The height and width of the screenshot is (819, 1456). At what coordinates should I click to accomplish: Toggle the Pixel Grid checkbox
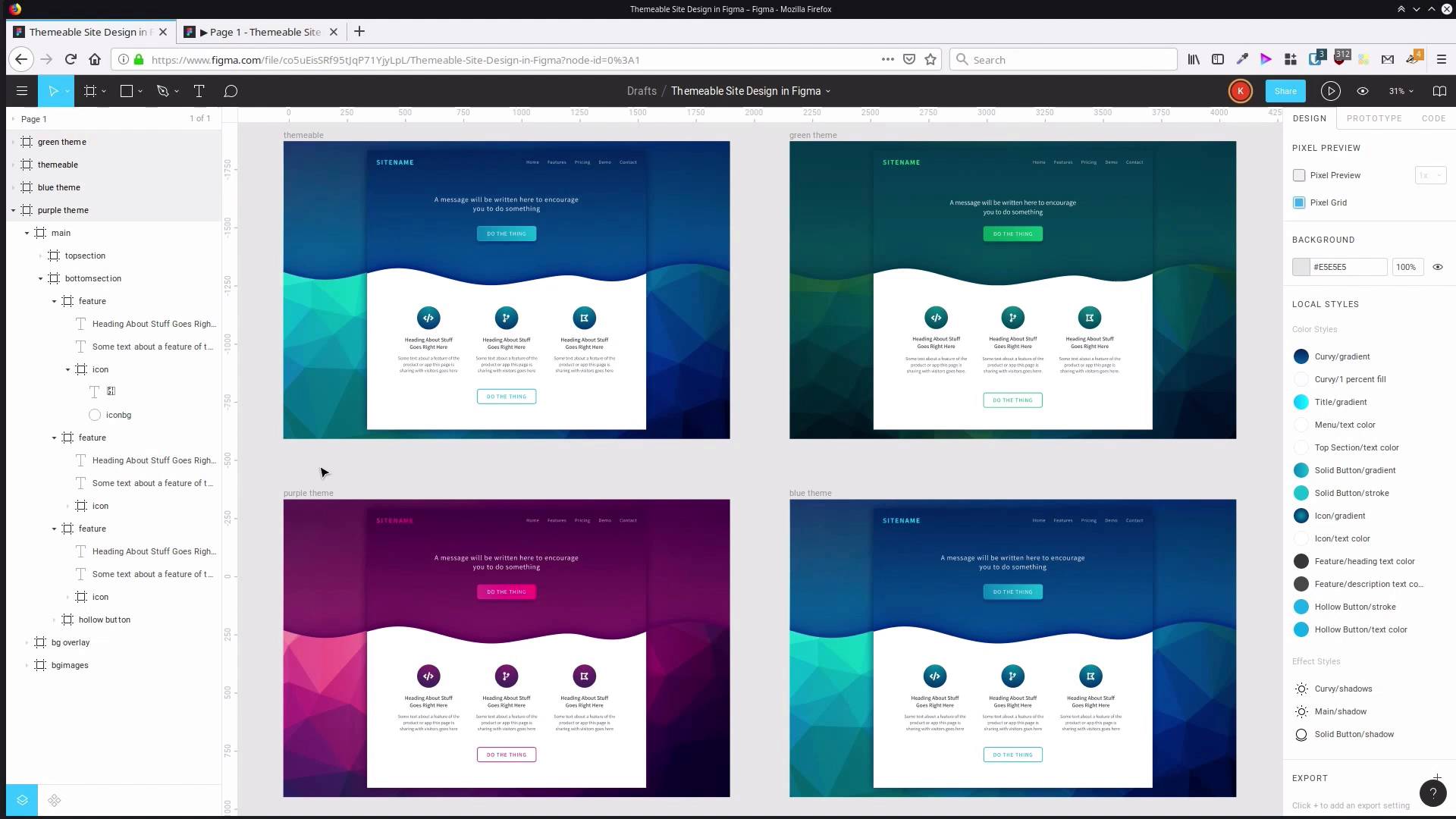click(x=1298, y=202)
